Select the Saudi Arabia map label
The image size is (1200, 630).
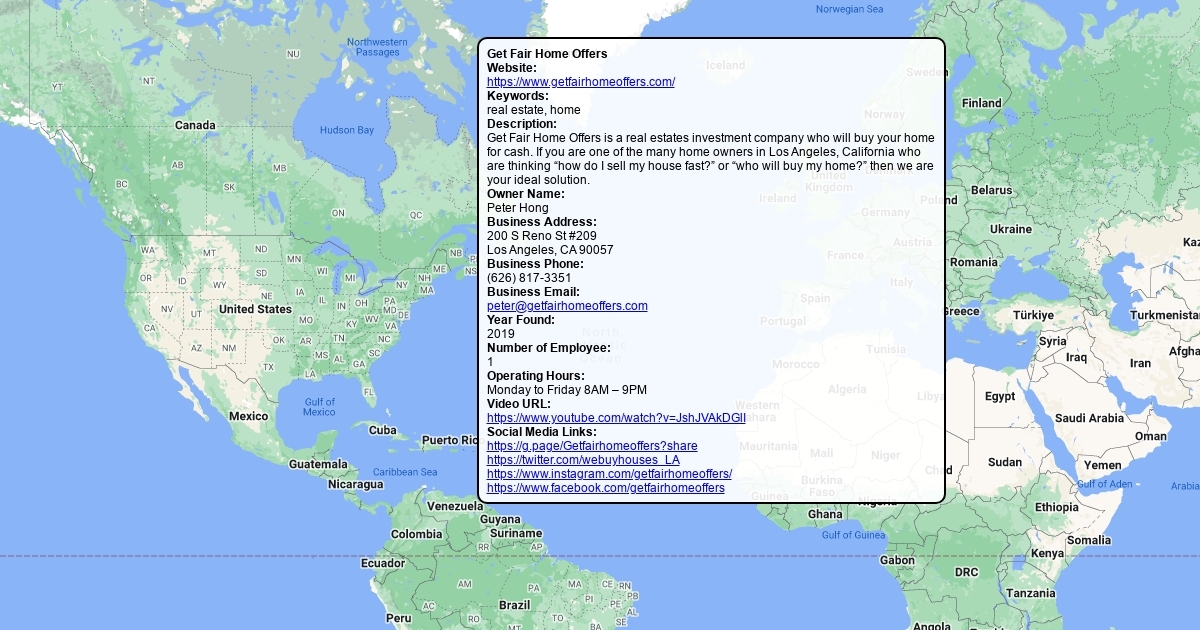pyautogui.click(x=1089, y=418)
